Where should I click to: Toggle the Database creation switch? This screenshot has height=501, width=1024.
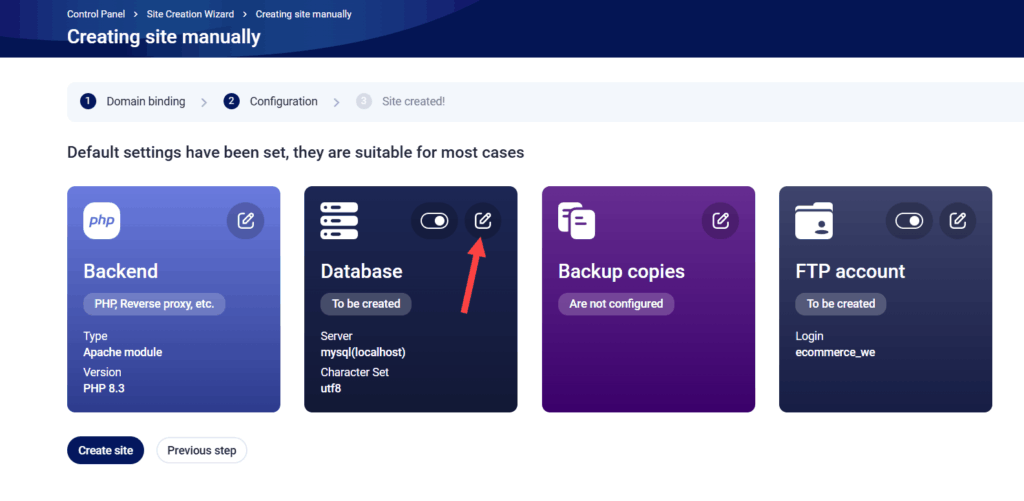434,221
